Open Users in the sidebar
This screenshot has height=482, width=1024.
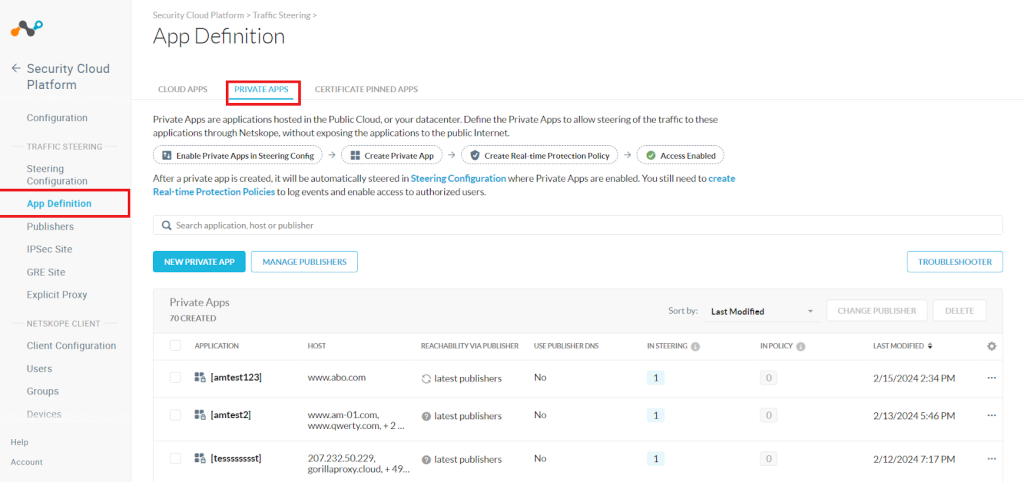(x=39, y=368)
